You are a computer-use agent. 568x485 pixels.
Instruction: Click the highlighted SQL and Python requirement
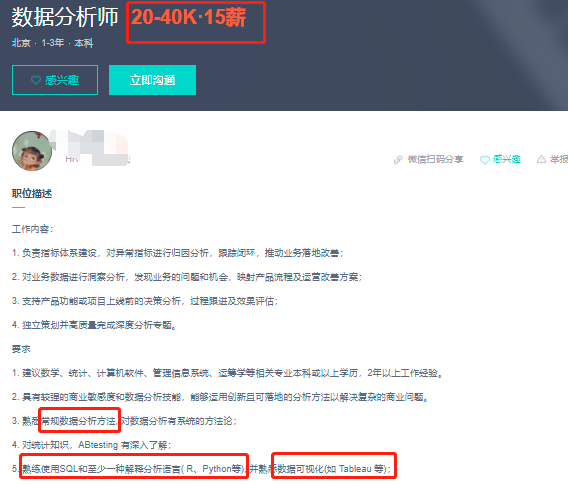(133, 469)
